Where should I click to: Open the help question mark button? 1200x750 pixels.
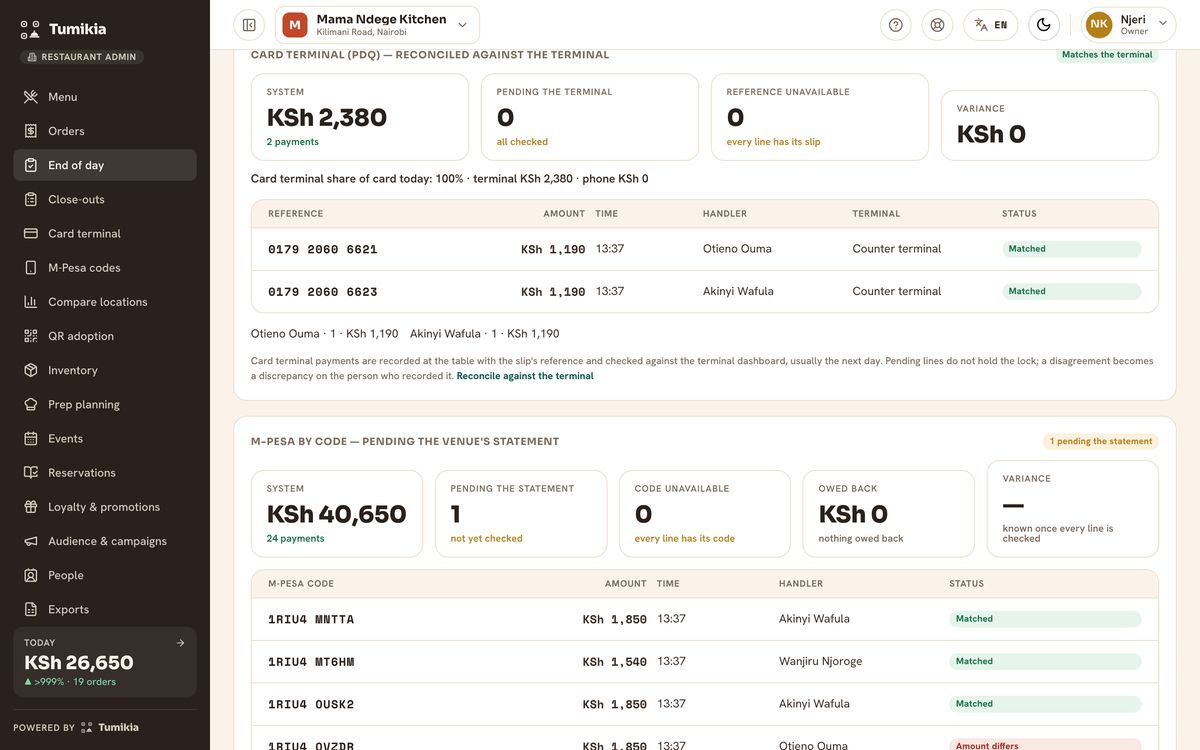896,25
